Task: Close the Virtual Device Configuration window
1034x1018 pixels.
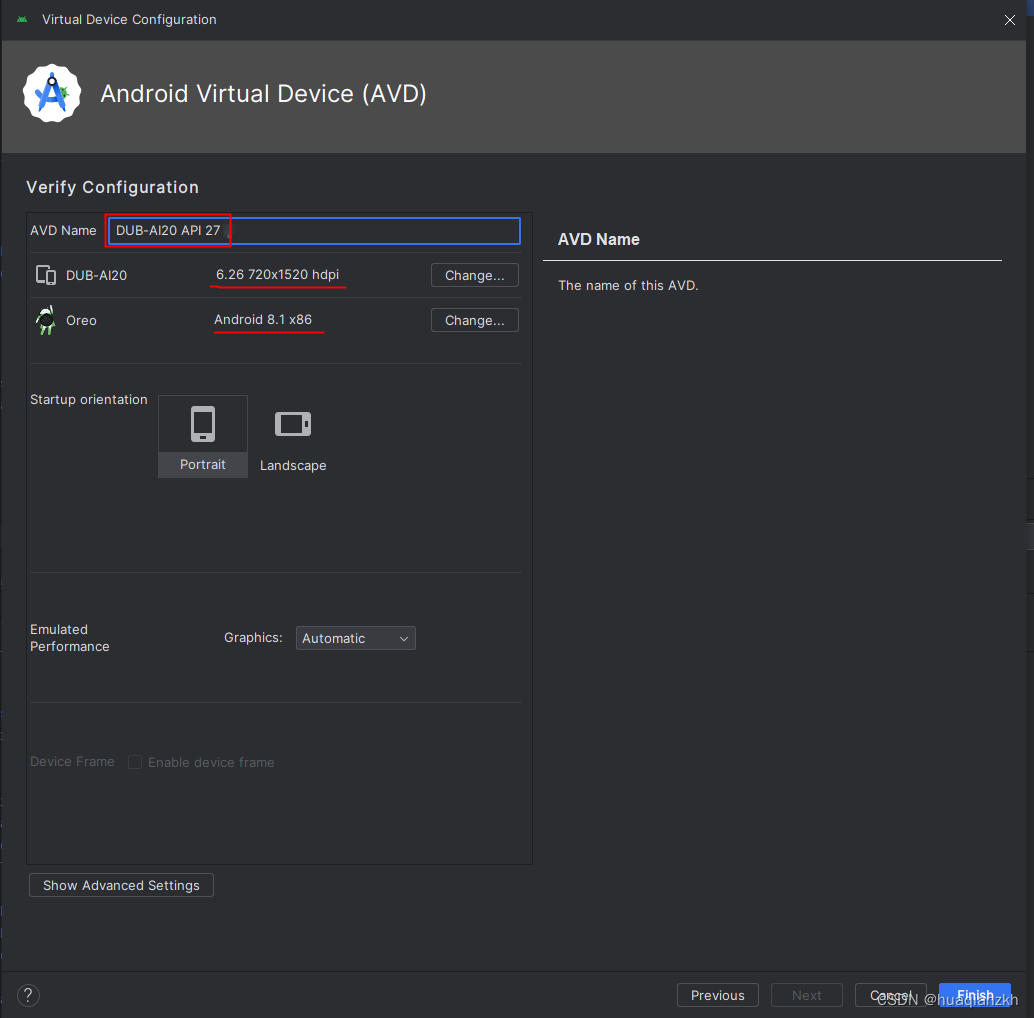Action: [1010, 20]
